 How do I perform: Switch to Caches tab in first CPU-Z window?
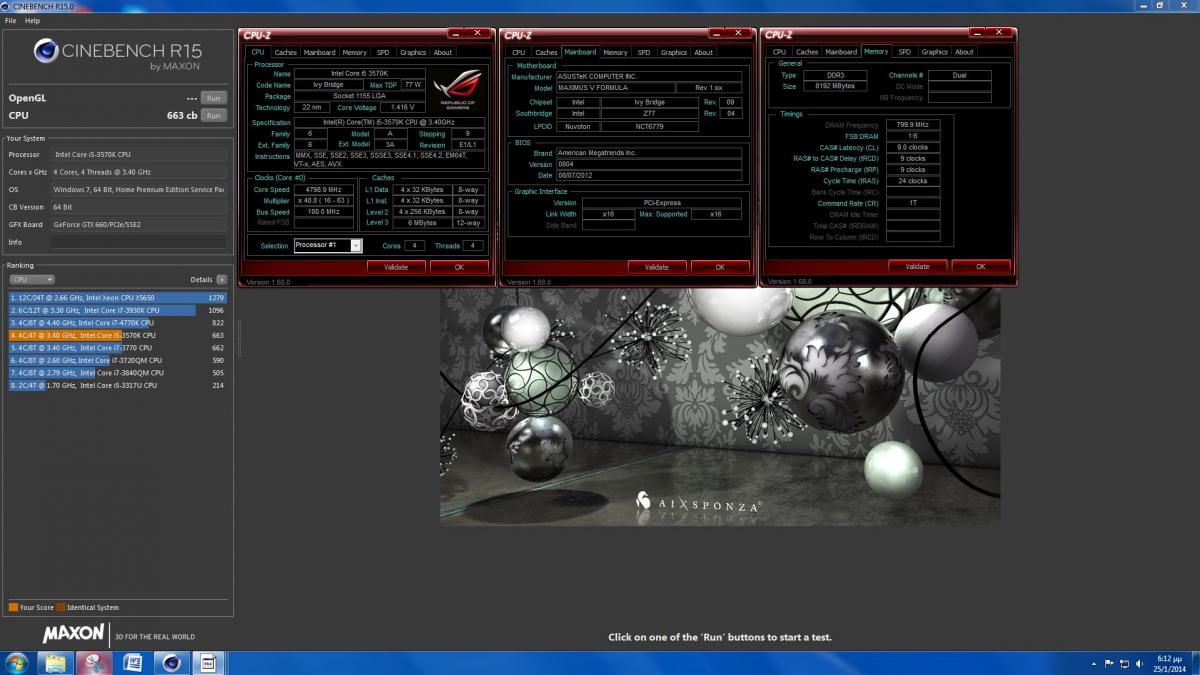point(286,52)
